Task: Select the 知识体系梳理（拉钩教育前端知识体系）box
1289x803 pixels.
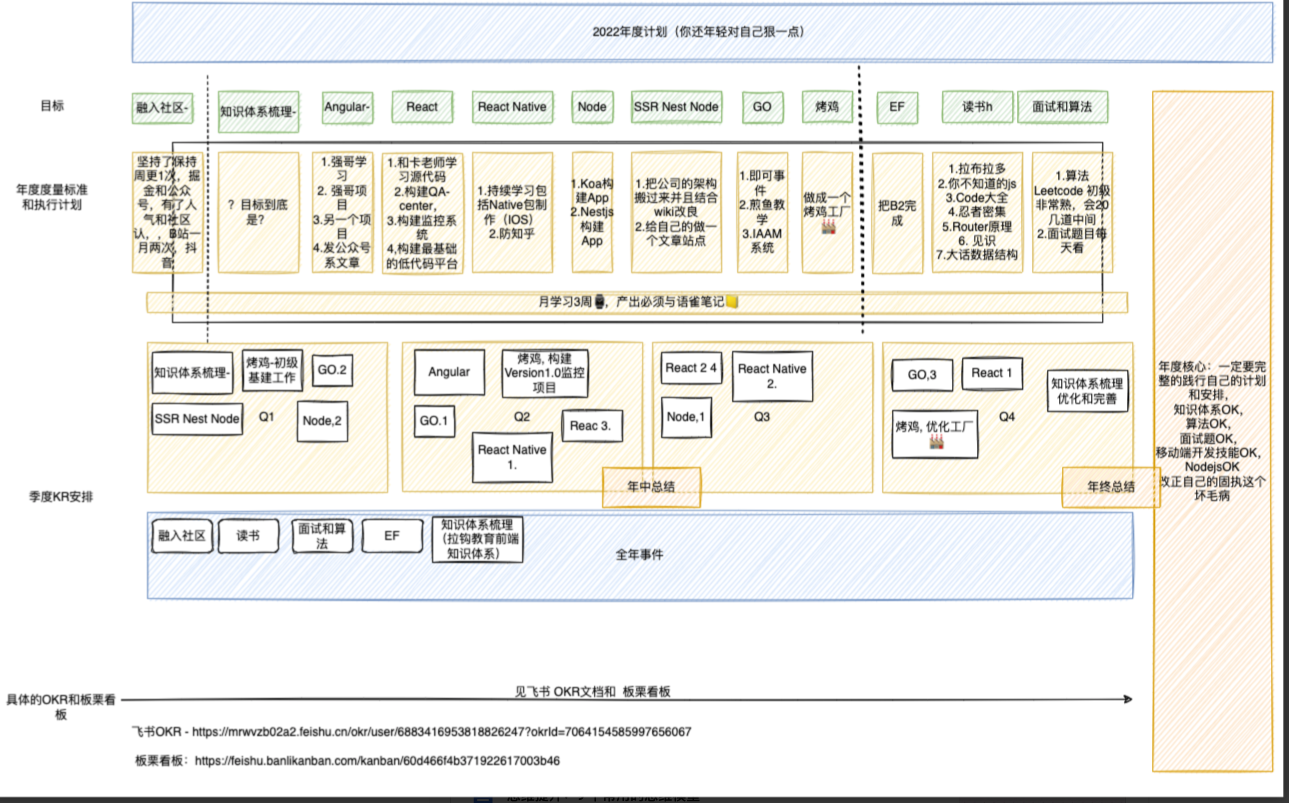Action: click(x=478, y=538)
